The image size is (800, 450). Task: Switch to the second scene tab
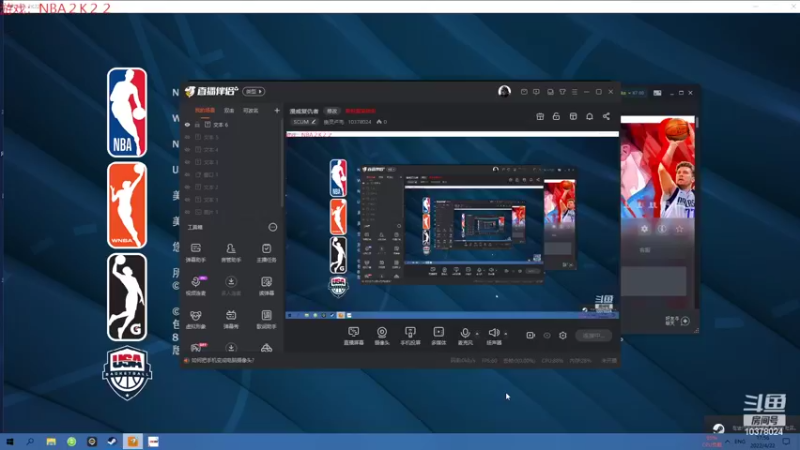(229, 110)
